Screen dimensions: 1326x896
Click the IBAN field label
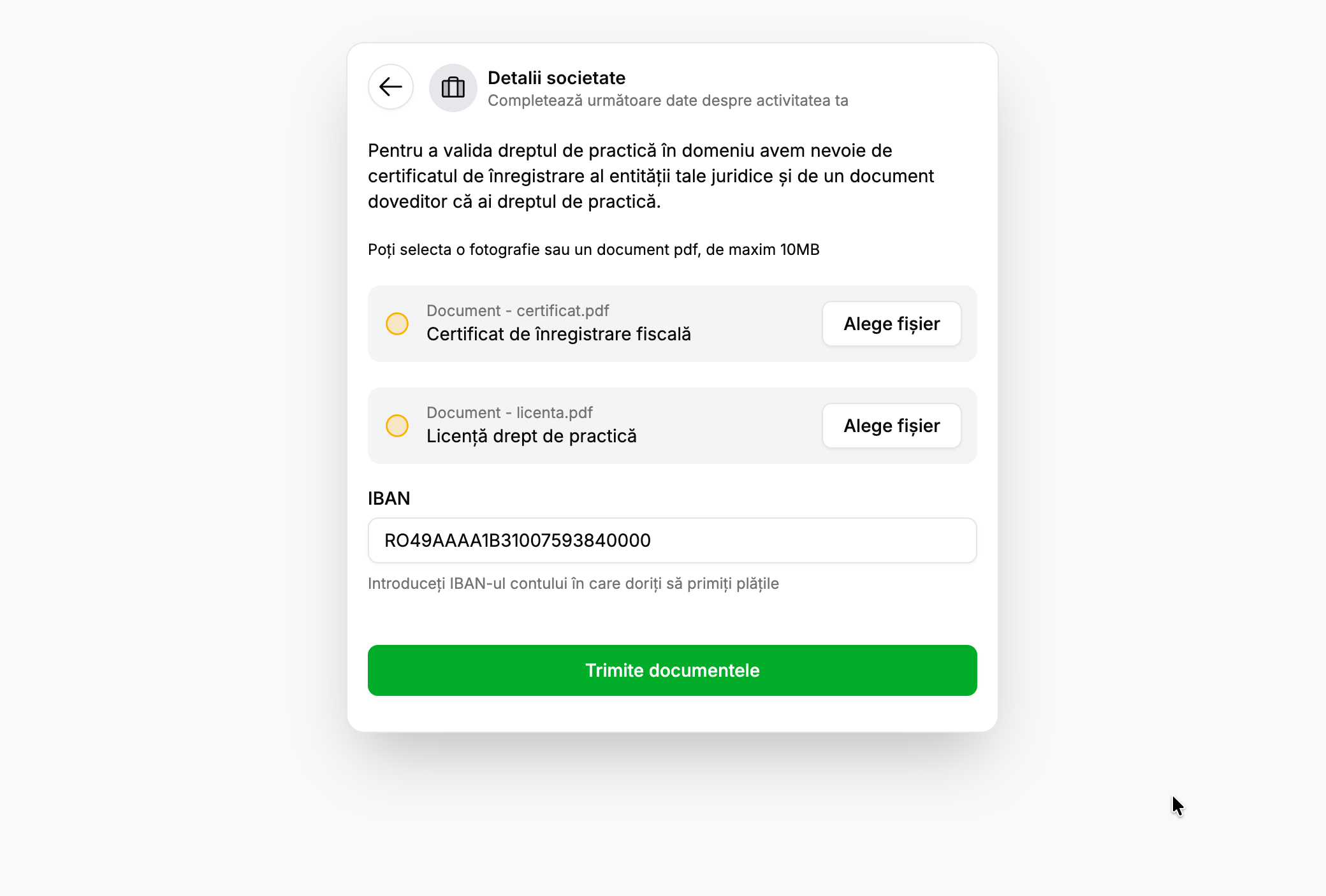point(389,498)
